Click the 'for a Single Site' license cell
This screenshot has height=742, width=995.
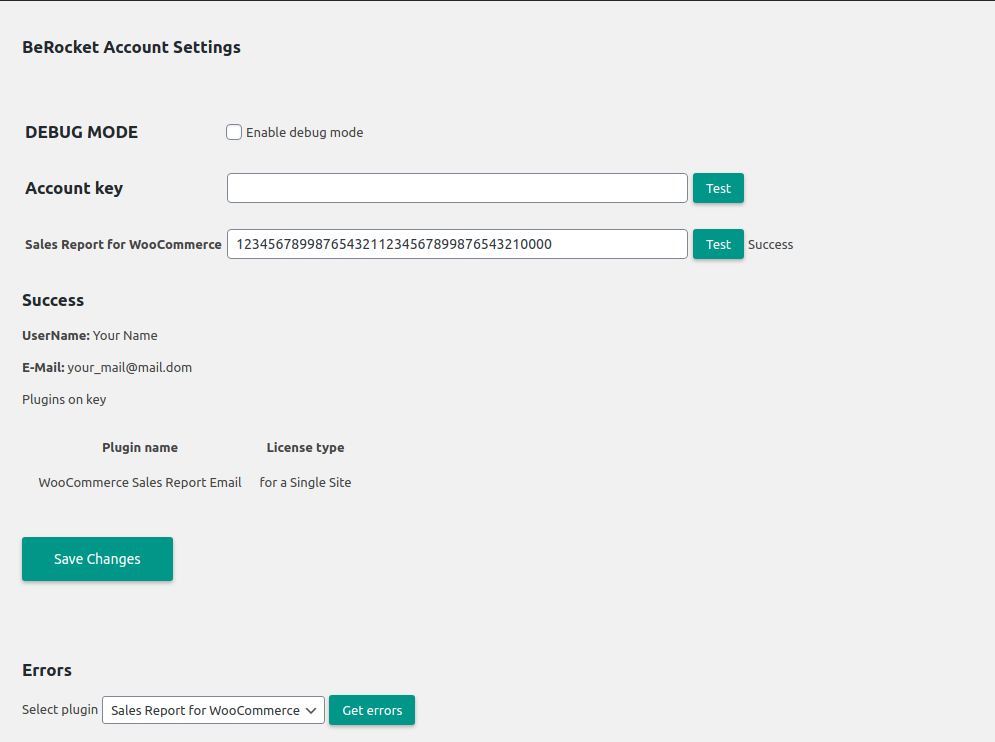tap(305, 482)
